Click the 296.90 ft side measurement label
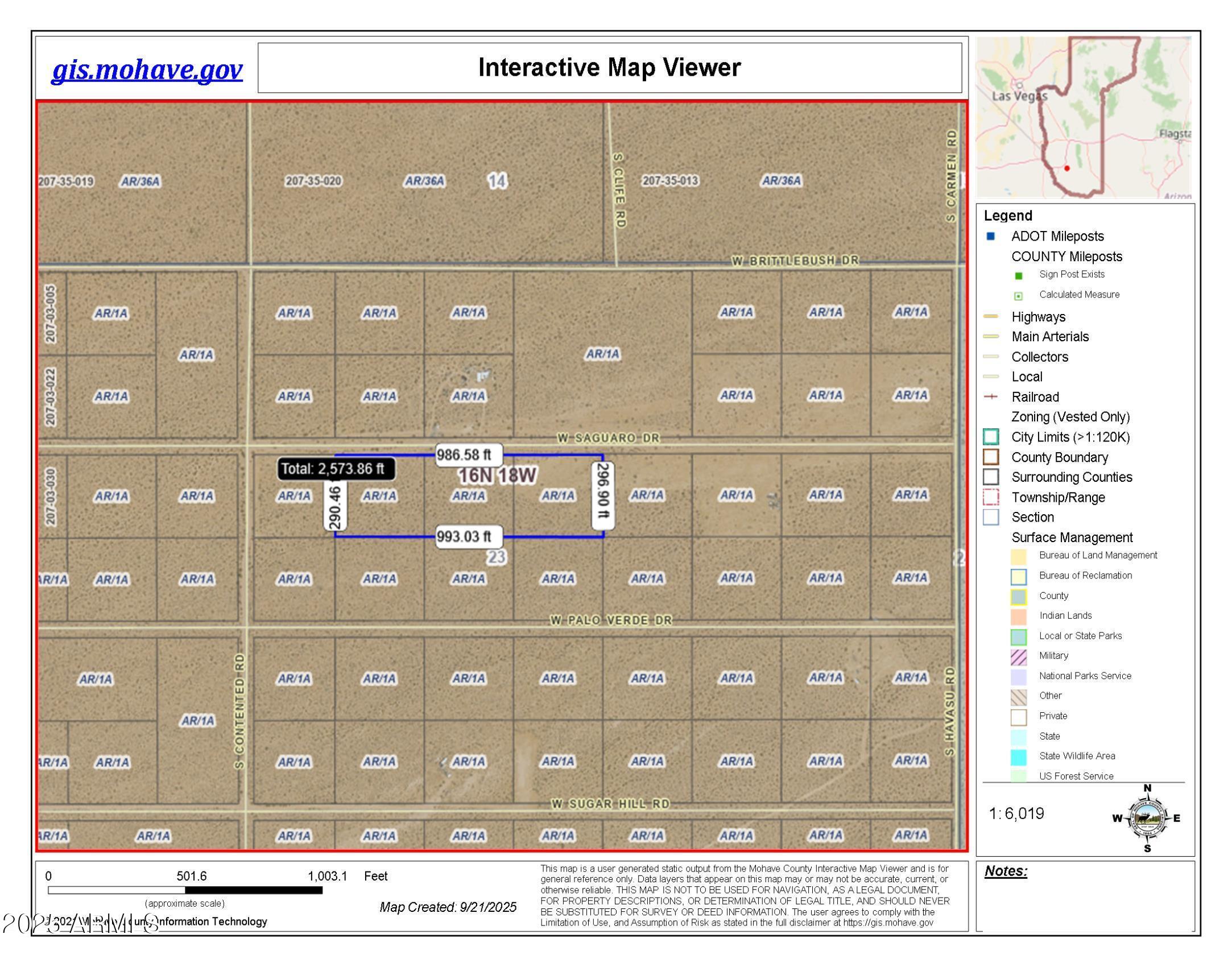Image resolution: width=1232 pixels, height=967 pixels. [603, 495]
